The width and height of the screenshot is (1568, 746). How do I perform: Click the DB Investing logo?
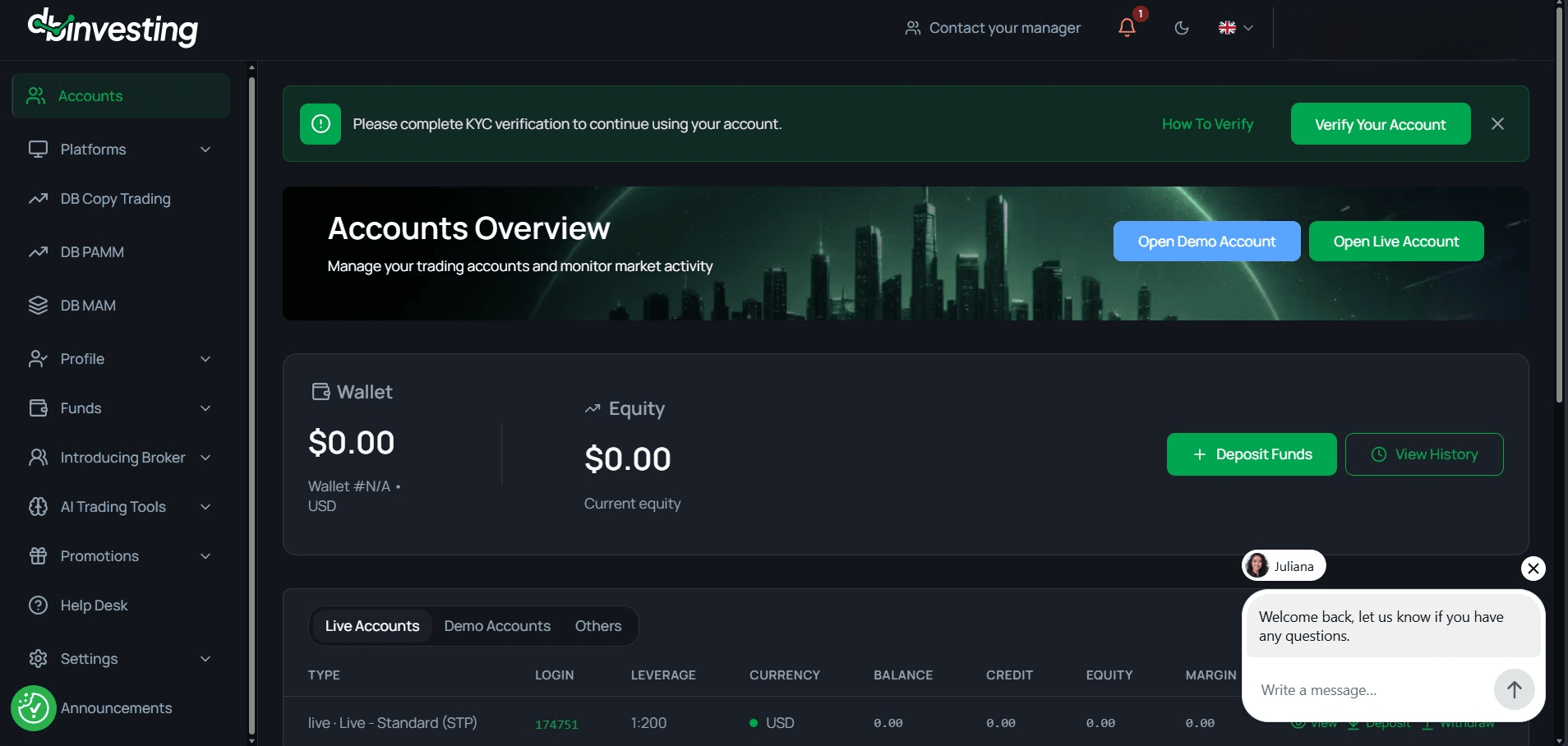click(x=113, y=27)
